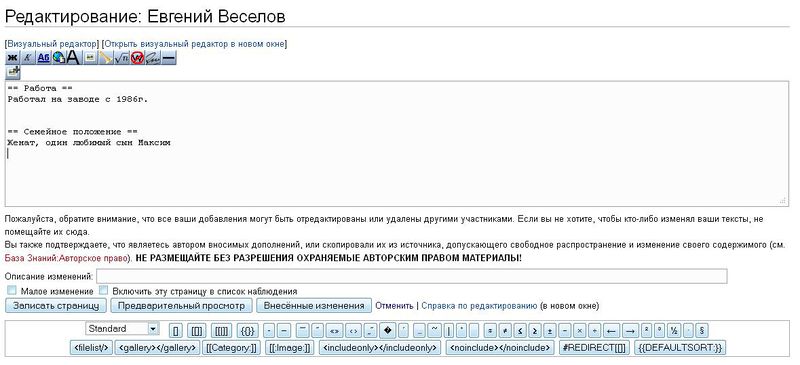This screenshot has width=800, height=365.
Task: Insert the tilde ~ character
Action: click(434, 331)
